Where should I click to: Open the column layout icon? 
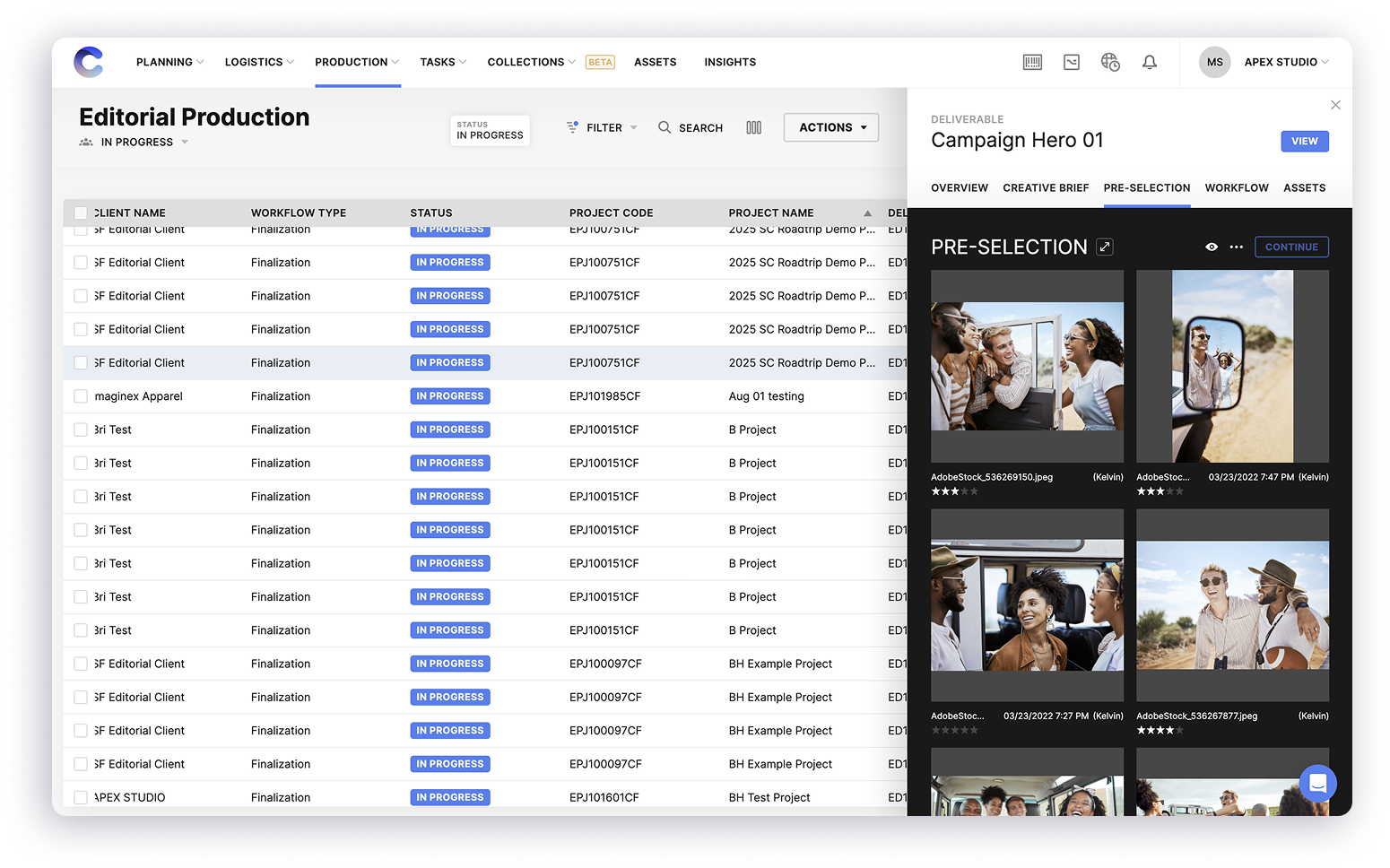pos(754,127)
